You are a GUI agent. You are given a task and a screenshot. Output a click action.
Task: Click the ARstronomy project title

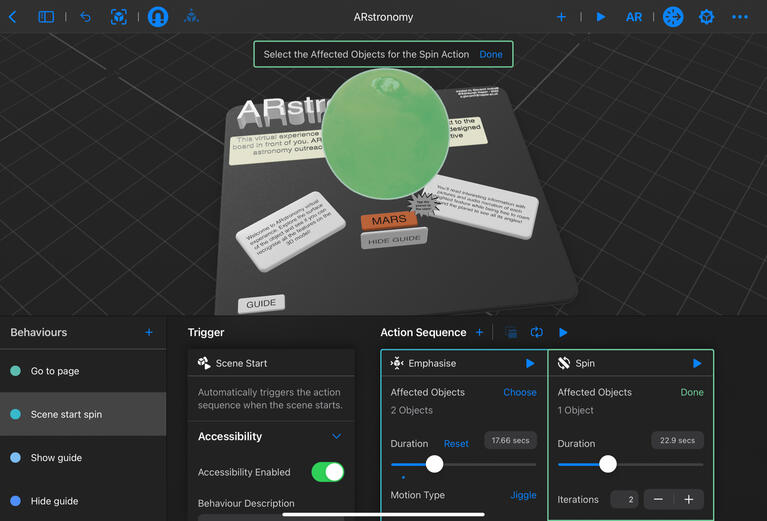coord(384,17)
